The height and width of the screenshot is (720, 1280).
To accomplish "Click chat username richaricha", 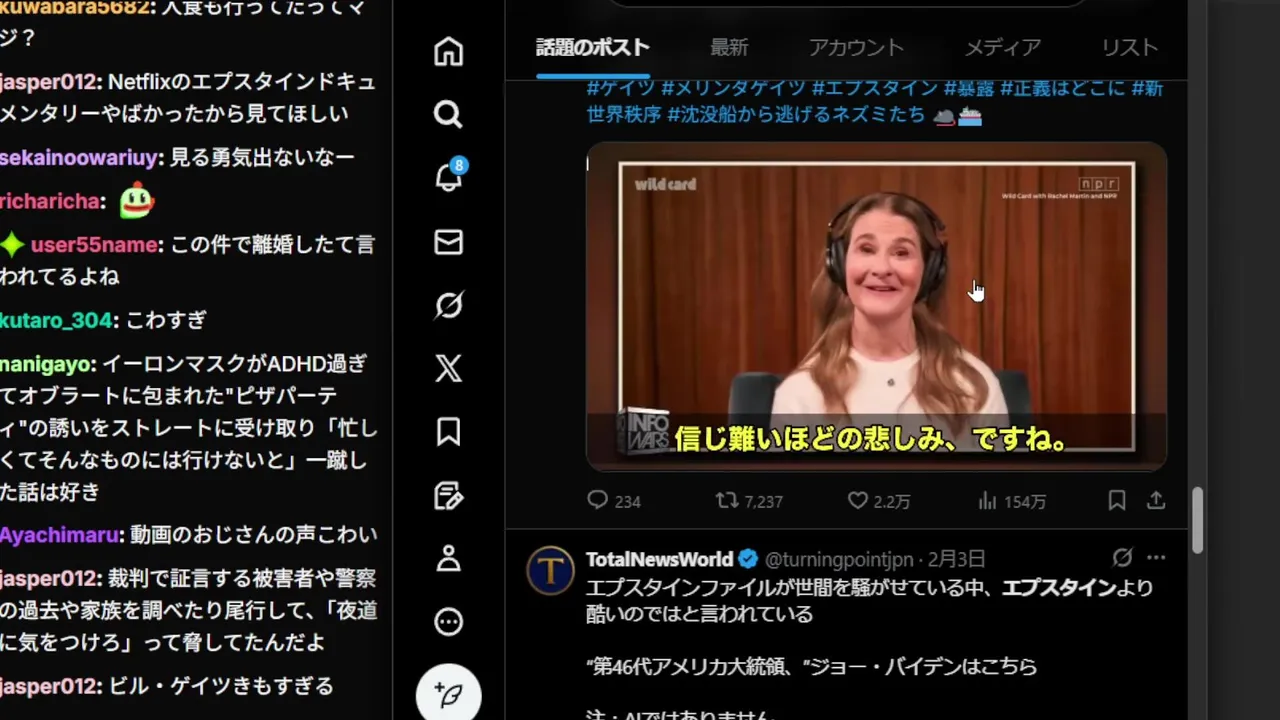I will (x=50, y=201).
